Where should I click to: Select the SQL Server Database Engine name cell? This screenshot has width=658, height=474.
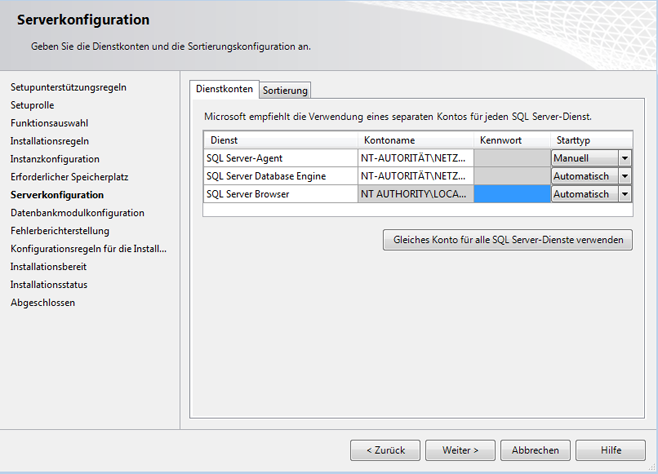pyautogui.click(x=280, y=176)
